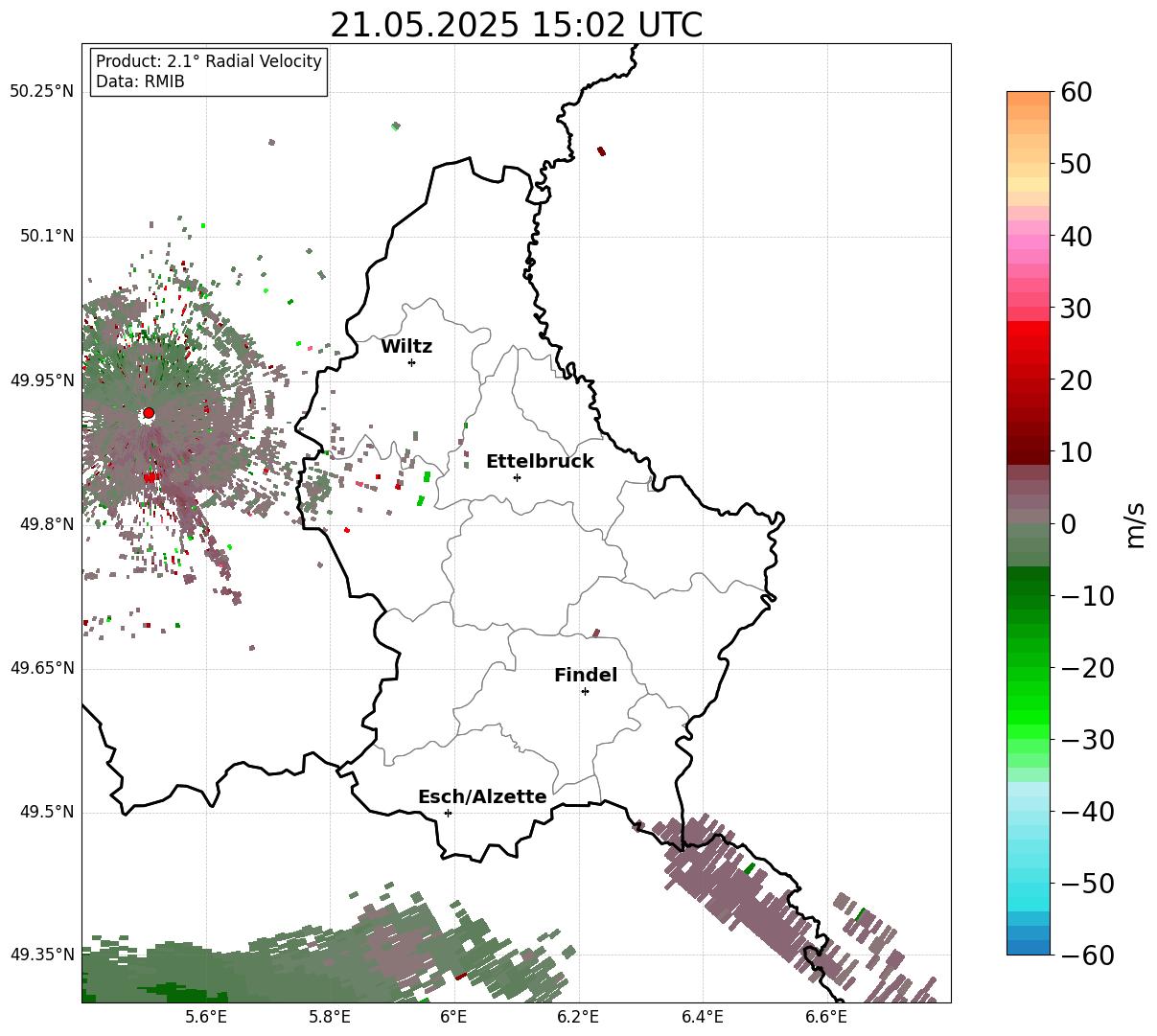
Task: Click the −20 colorbar tick label
Action: click(1086, 667)
